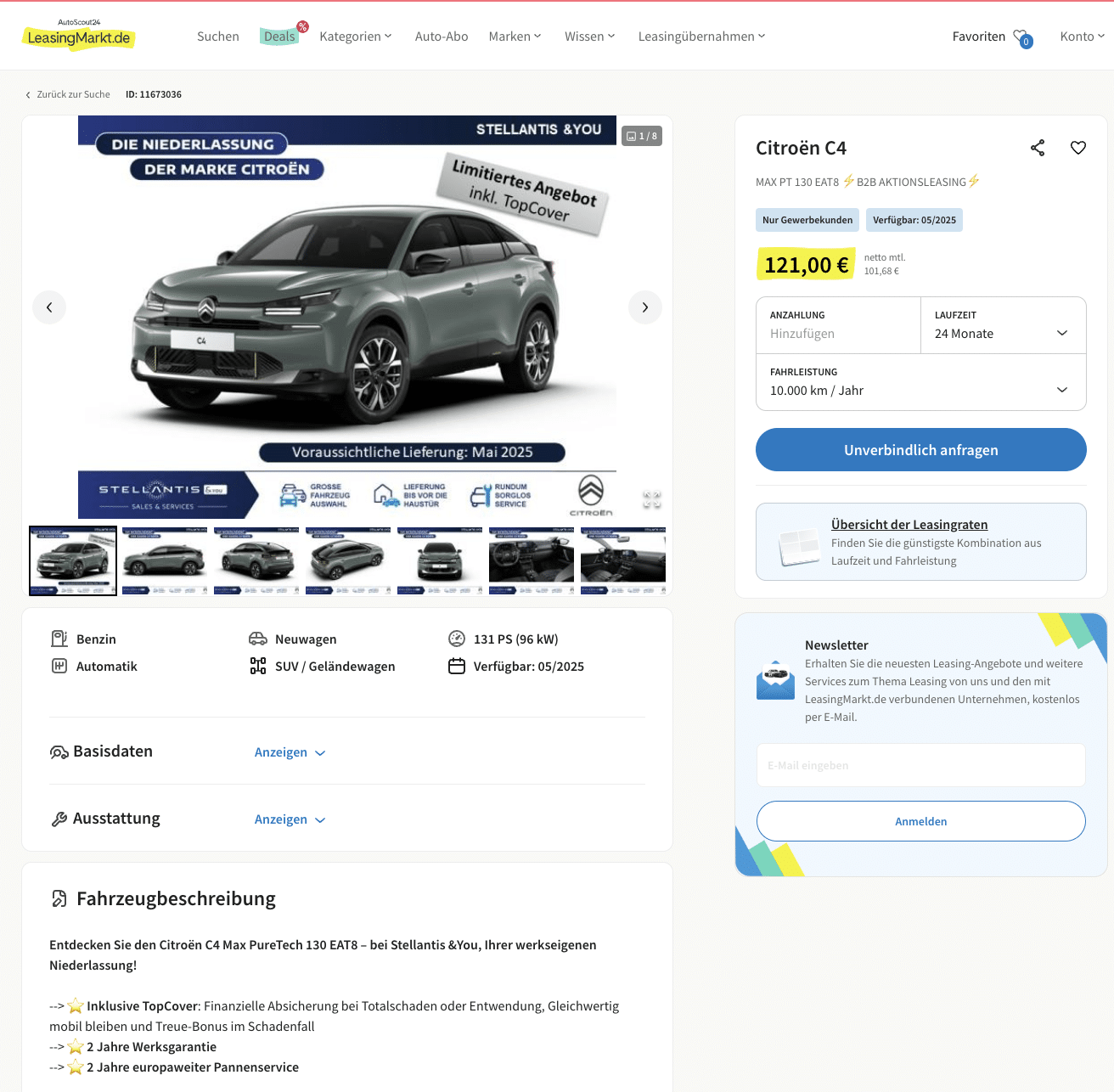Screen dimensions: 1114x1092
Task: Click the Neuwagen car icon
Action: [258, 639]
